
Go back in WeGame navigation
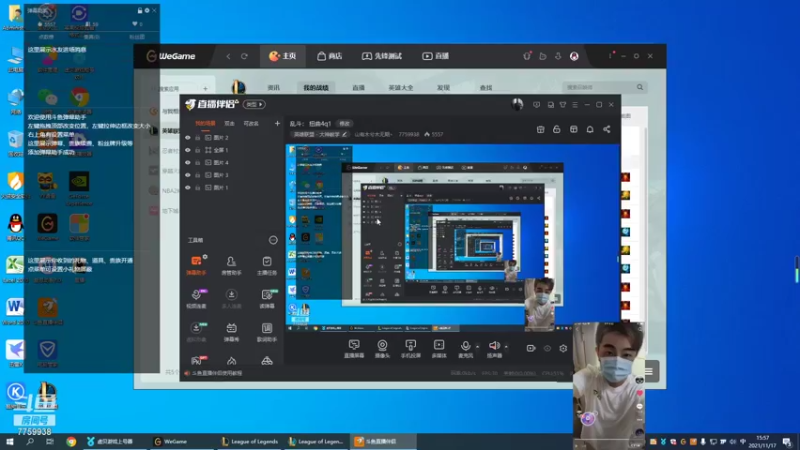[x=229, y=56]
